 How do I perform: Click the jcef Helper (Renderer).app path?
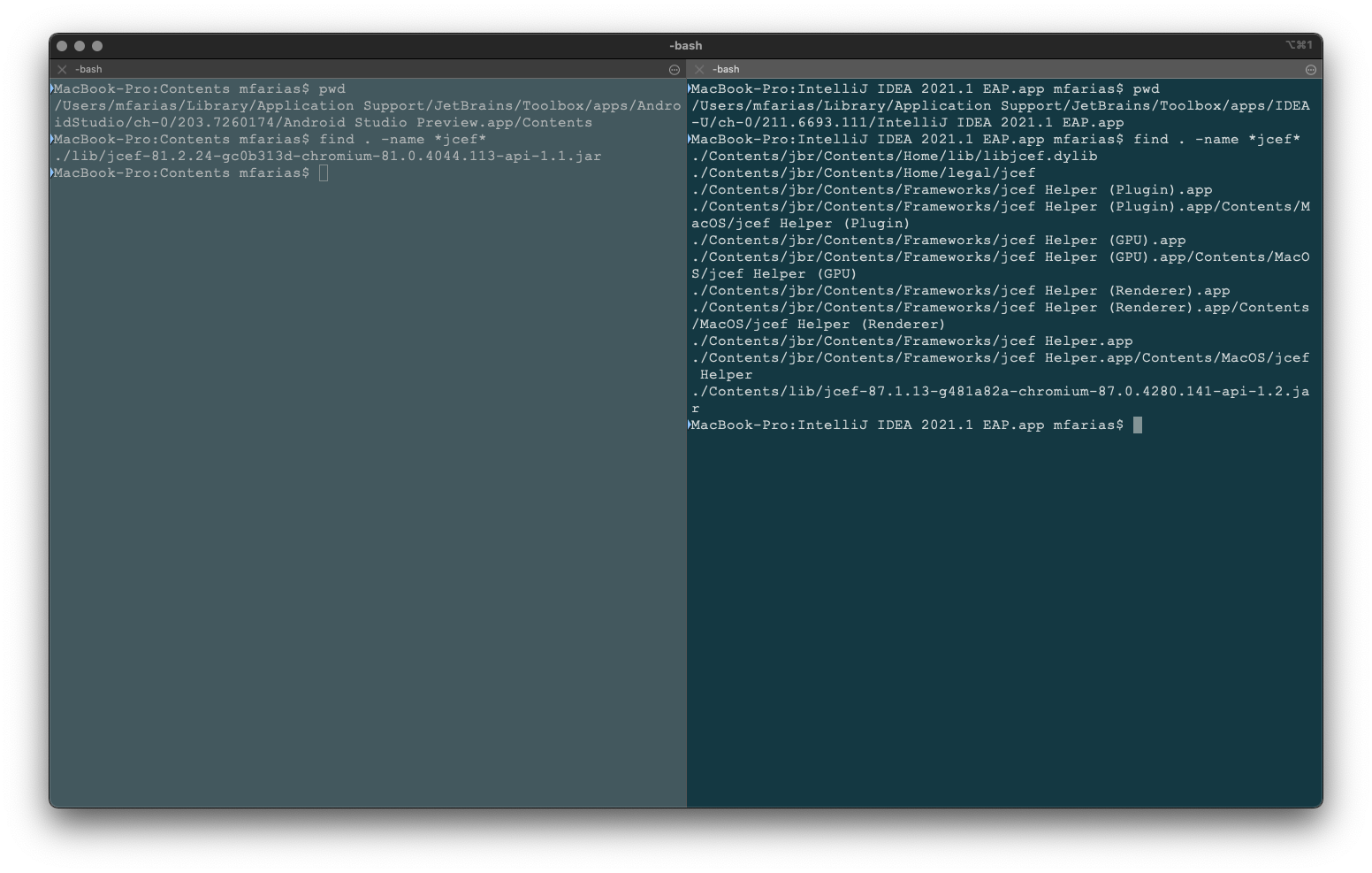[x=961, y=291]
